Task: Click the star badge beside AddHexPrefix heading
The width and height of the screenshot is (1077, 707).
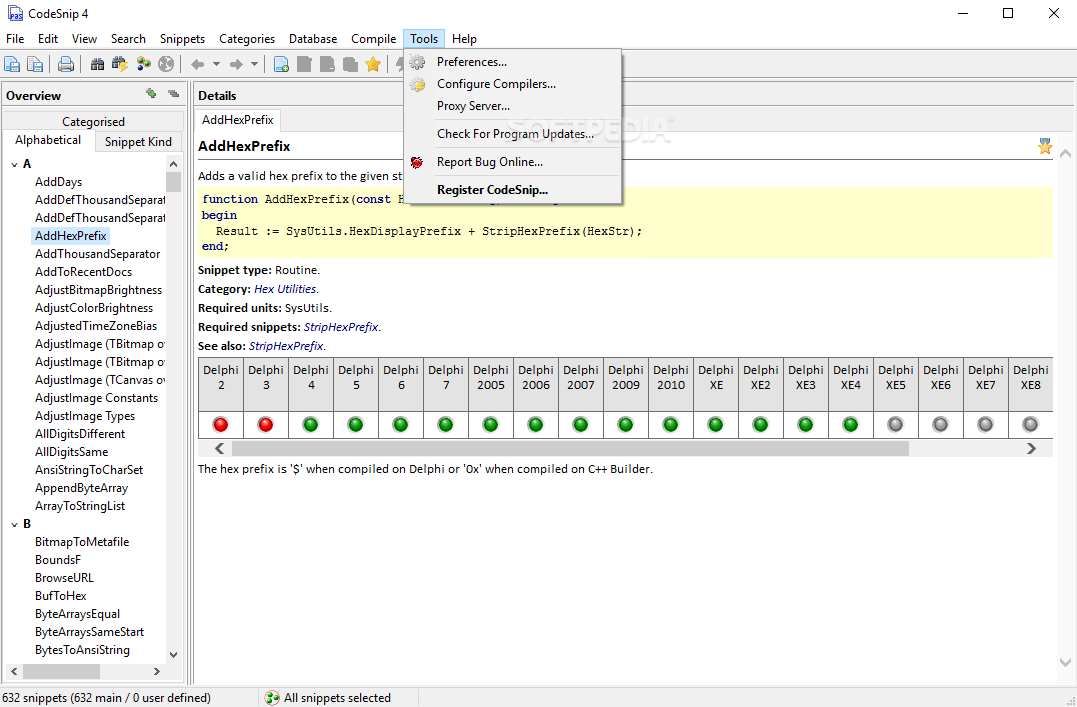Action: click(x=1045, y=146)
